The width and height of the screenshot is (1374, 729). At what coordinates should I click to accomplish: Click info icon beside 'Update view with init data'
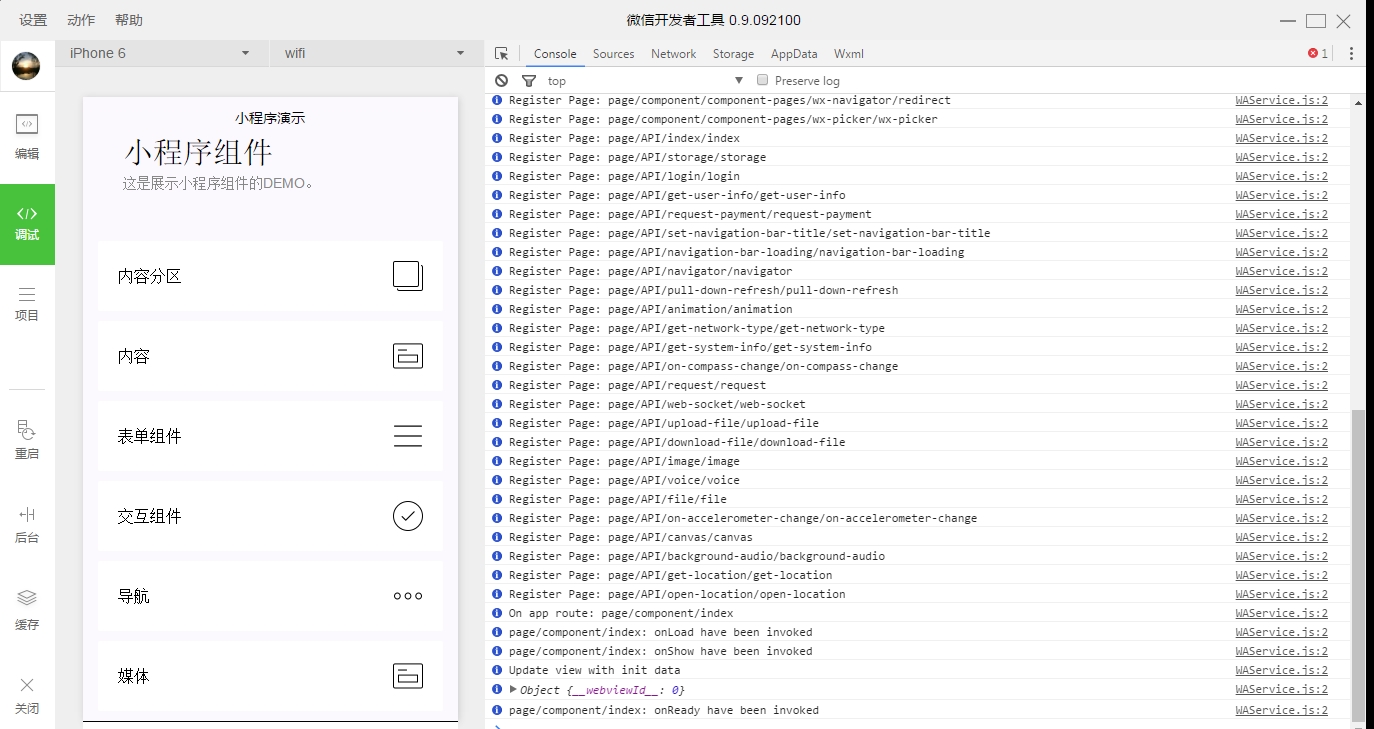pos(497,670)
